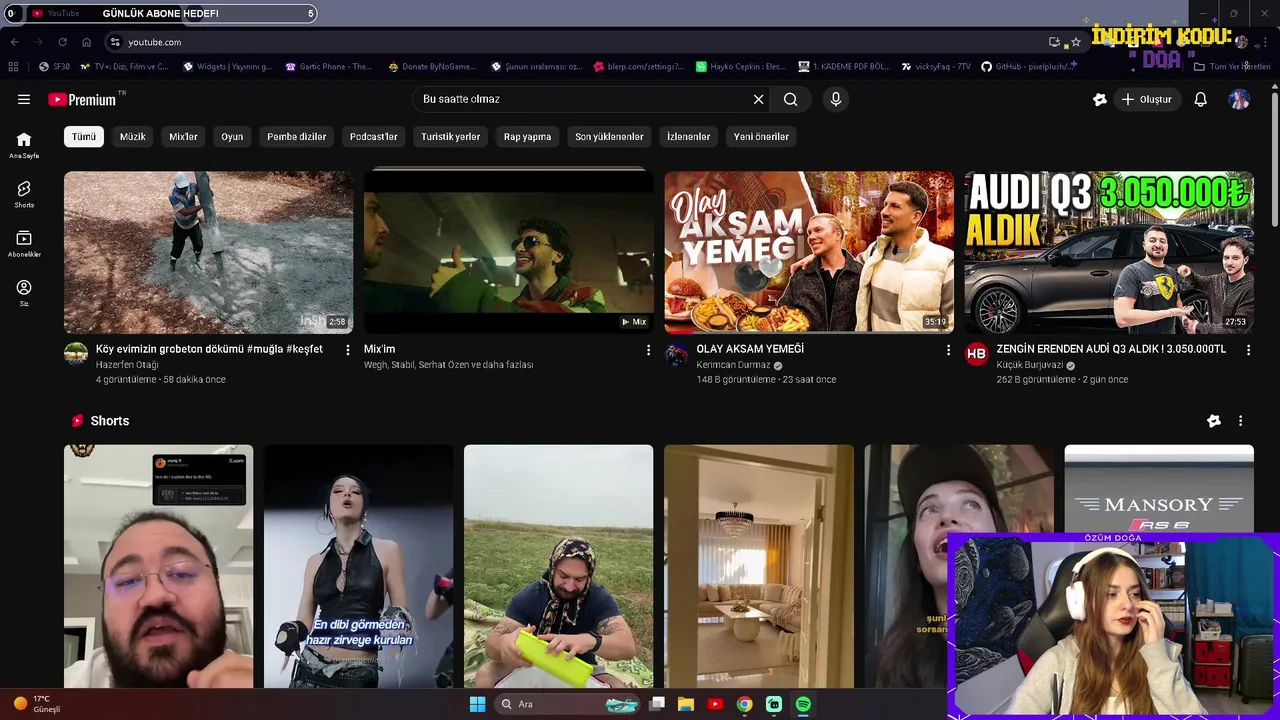Open options for ZENGİN ERENDEN AUDİ video
This screenshot has width=1280, height=720.
point(1248,350)
